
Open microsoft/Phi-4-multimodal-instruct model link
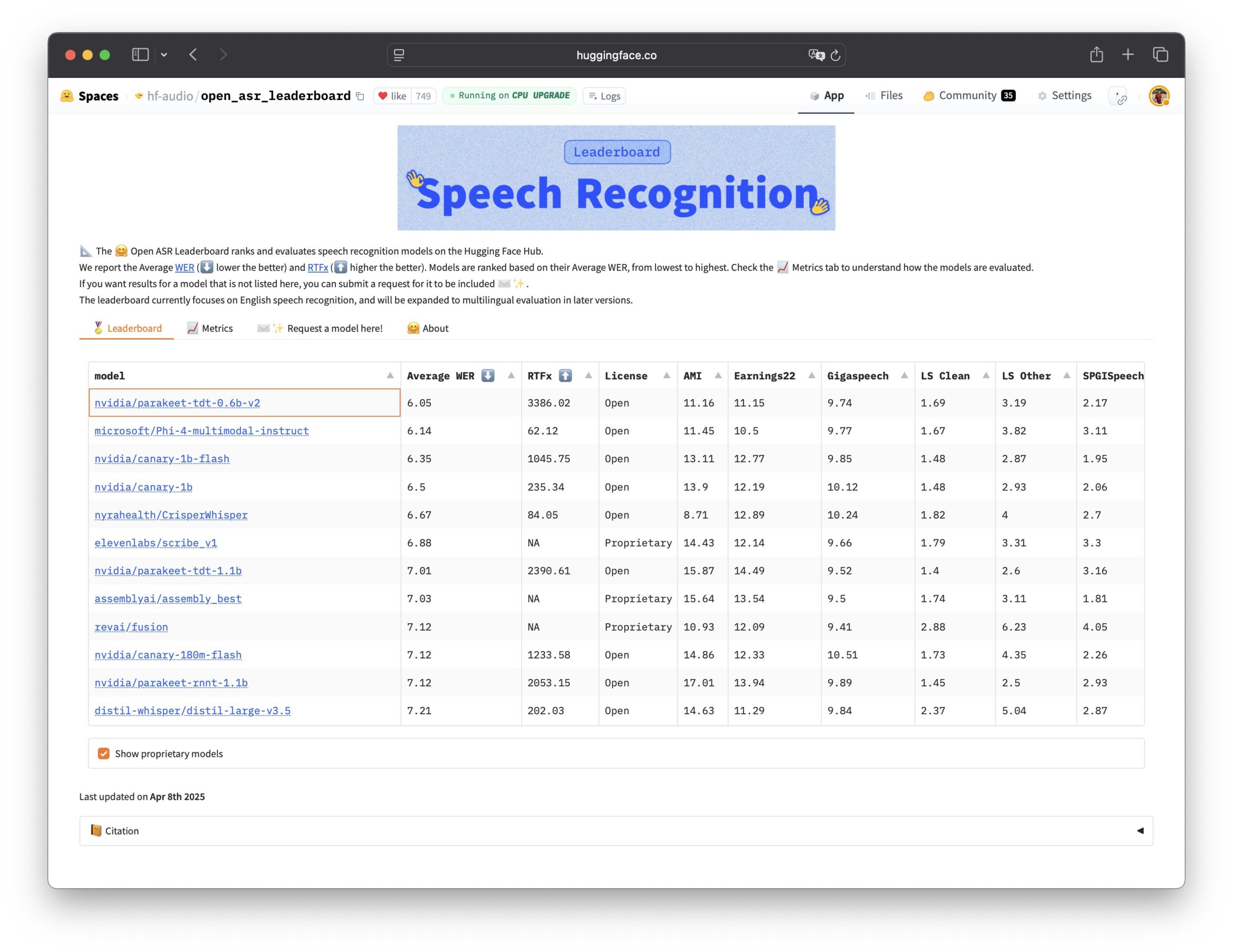201,431
